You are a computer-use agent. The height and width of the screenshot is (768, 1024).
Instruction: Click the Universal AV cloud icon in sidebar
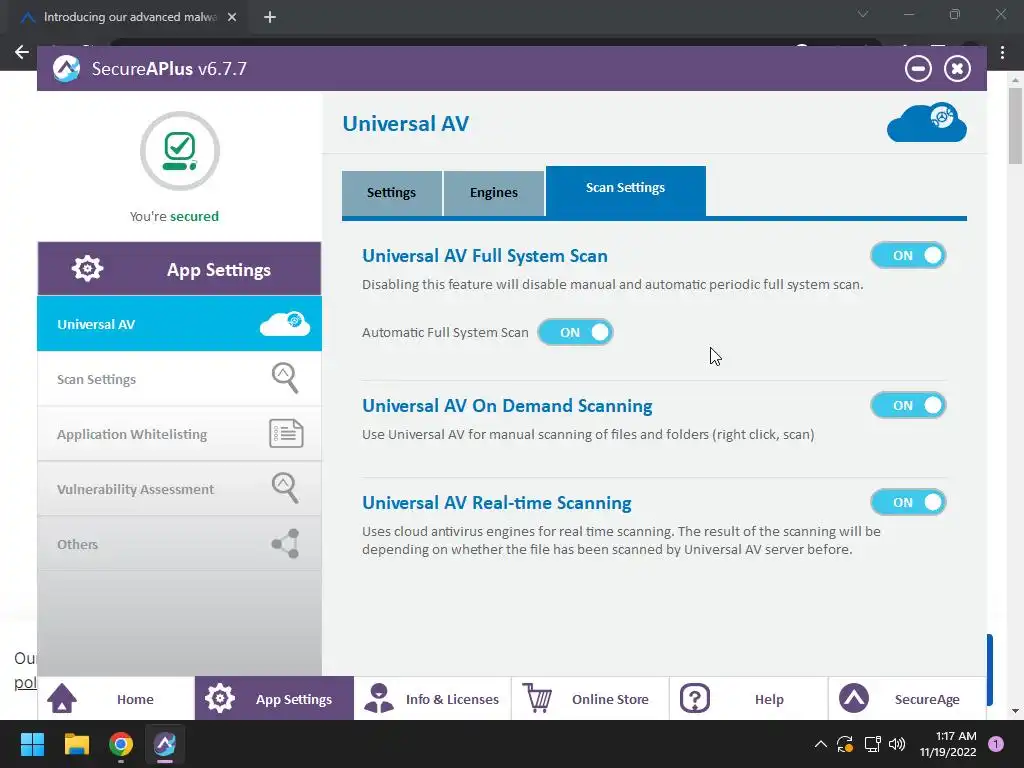(285, 323)
